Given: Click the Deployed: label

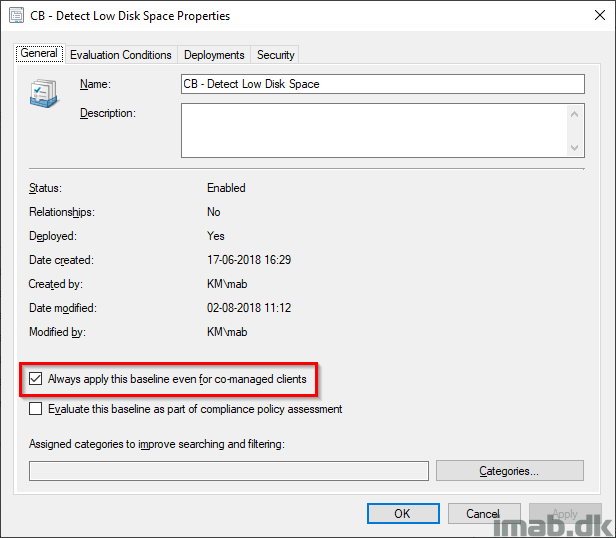Looking at the screenshot, I should [53, 236].
